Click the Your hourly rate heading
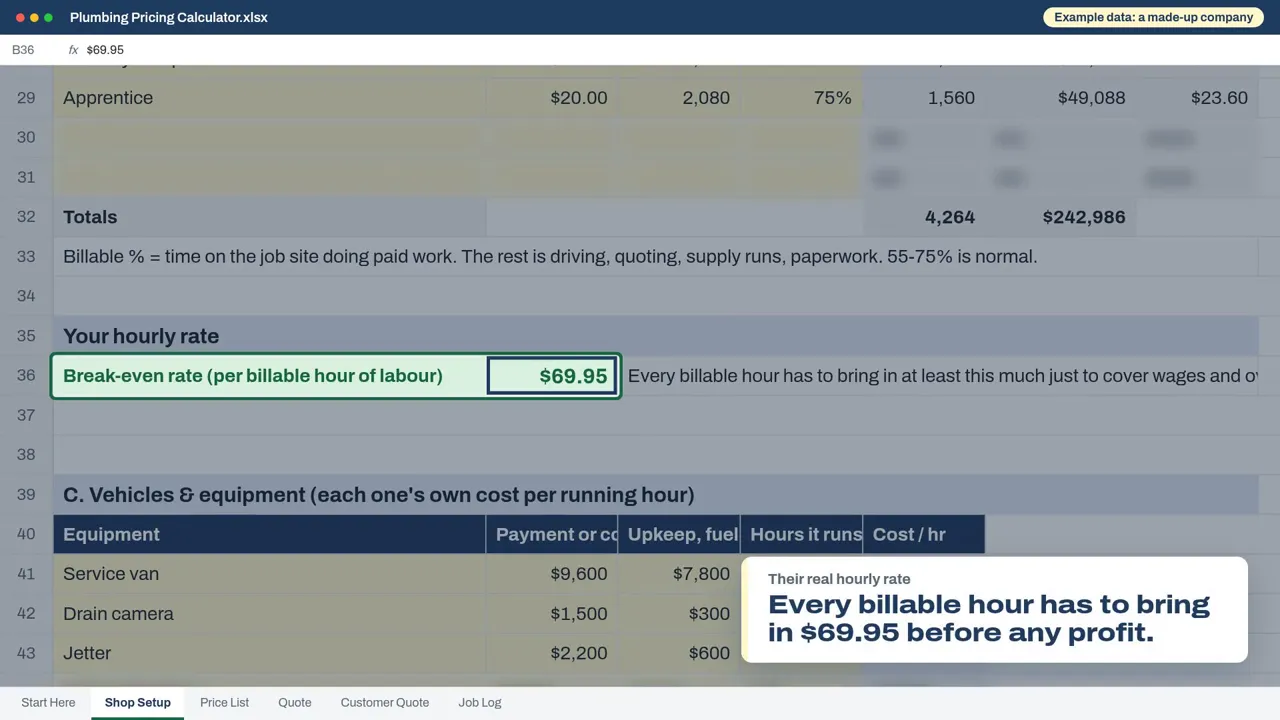The height and width of the screenshot is (720, 1280). 141,336
